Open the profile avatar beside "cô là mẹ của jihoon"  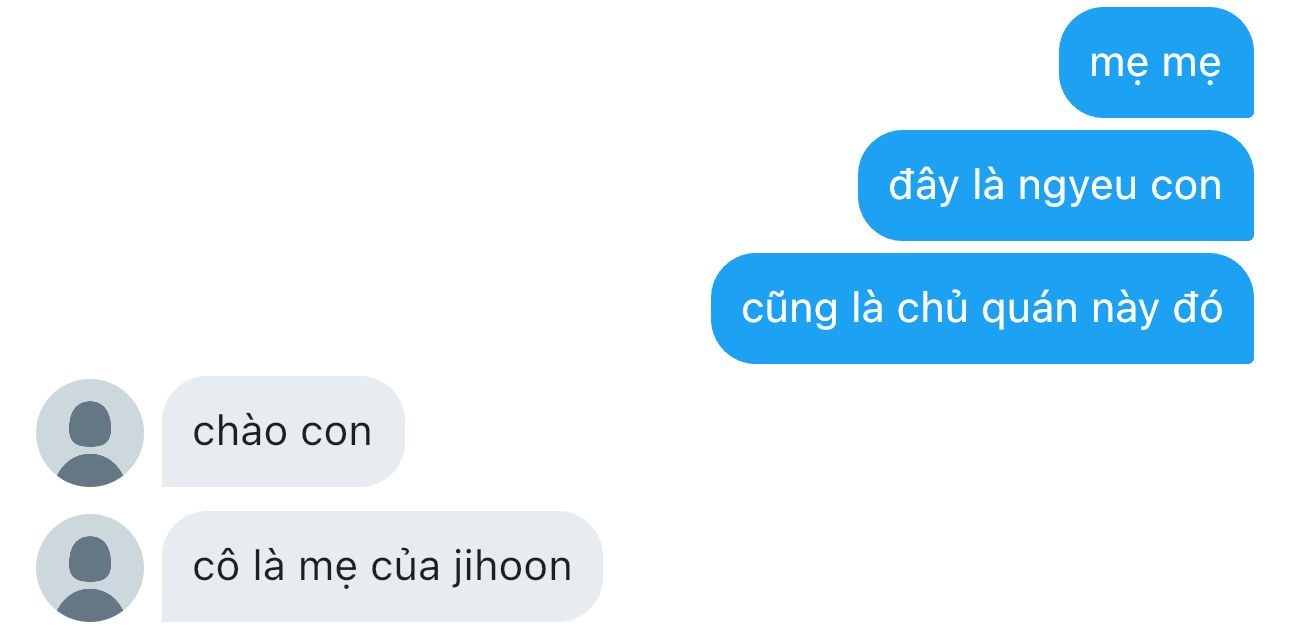90,568
